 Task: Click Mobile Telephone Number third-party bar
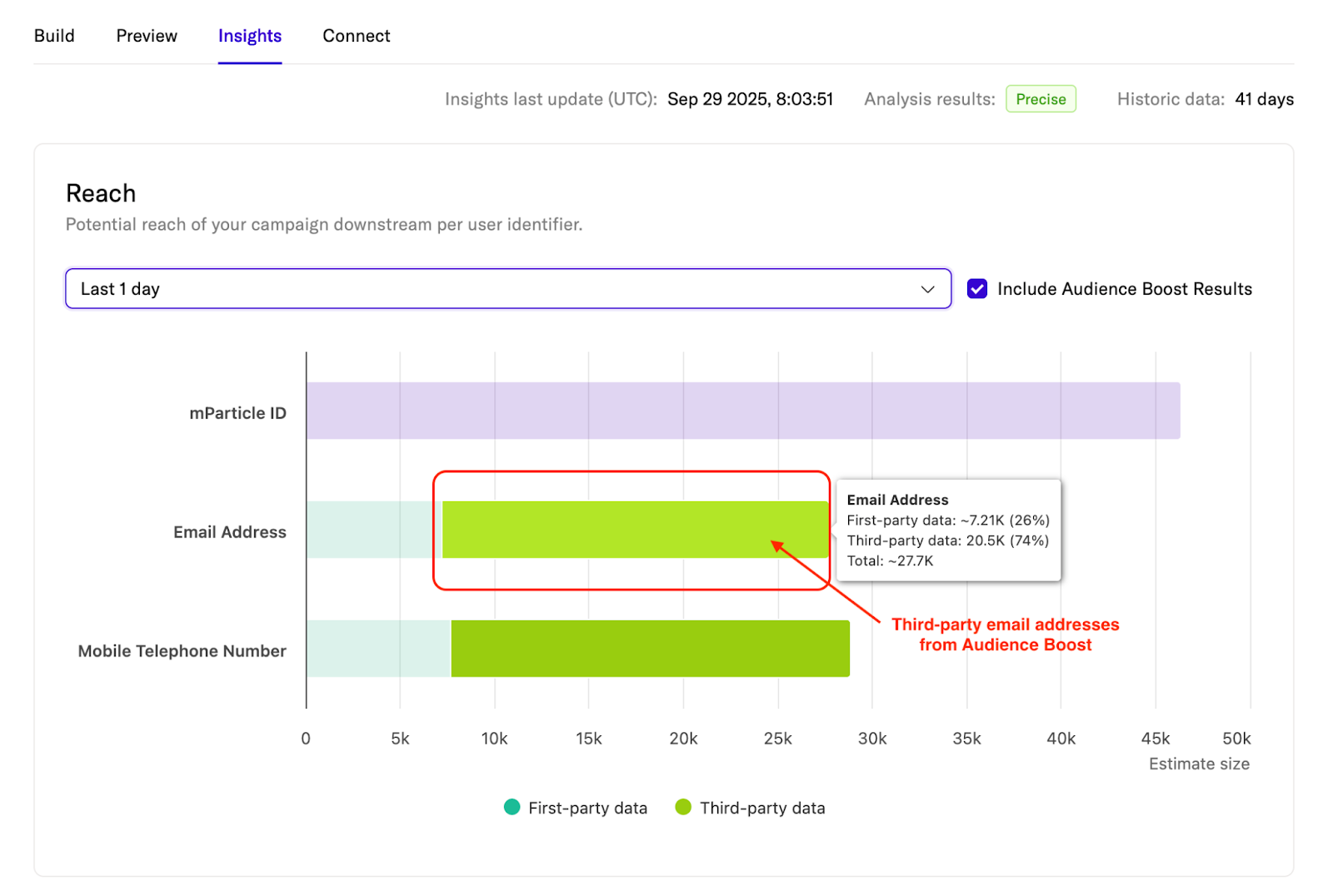(x=650, y=649)
